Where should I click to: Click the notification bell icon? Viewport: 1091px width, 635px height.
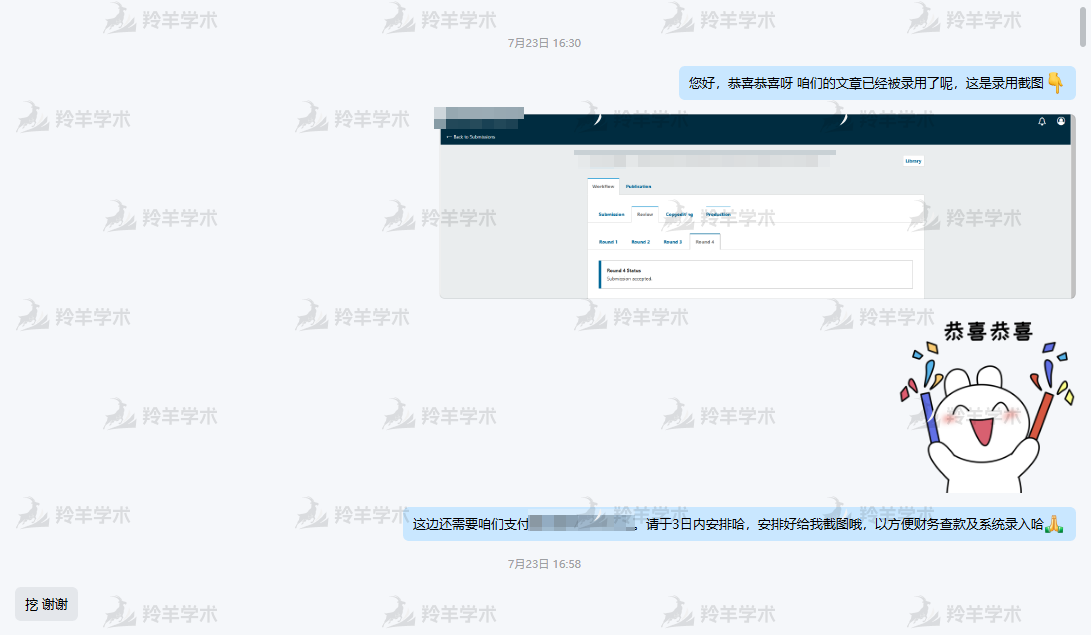pyautogui.click(x=1042, y=121)
